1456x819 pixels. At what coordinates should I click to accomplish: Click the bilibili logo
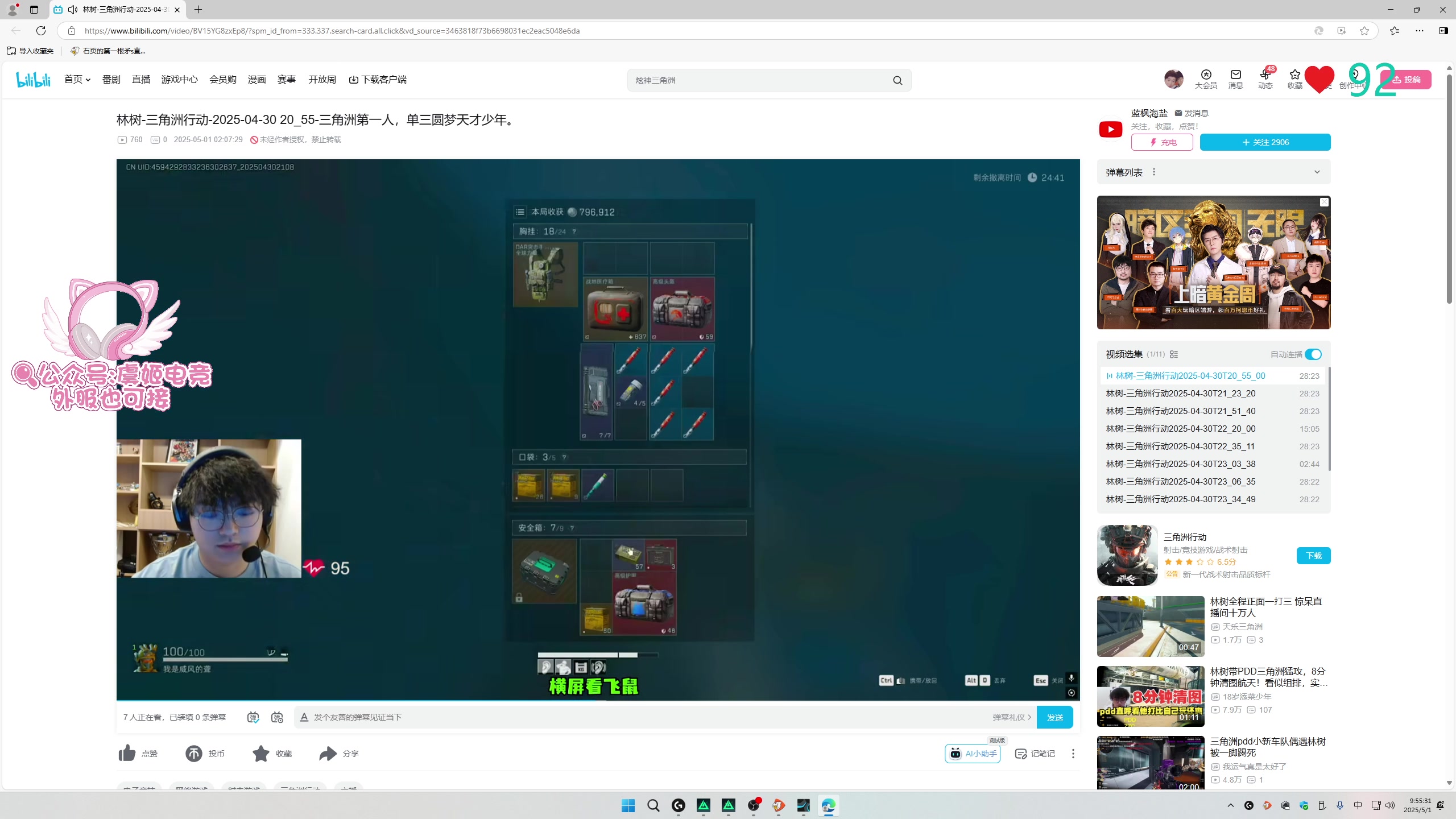pos(34,80)
